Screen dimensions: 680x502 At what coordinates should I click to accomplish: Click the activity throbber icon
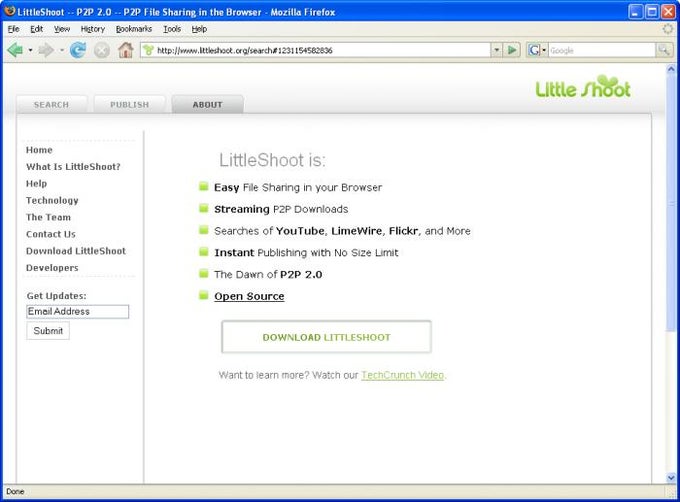668,29
